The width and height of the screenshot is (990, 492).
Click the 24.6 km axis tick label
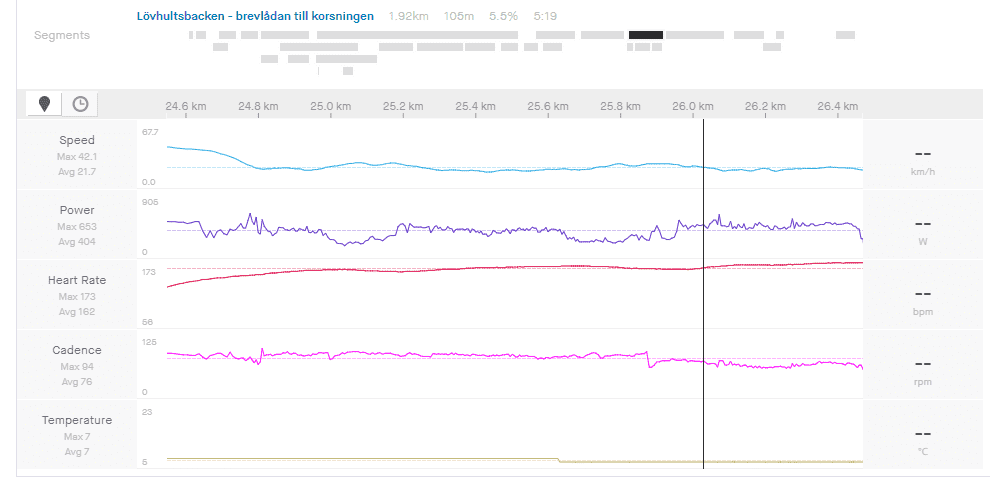186,106
